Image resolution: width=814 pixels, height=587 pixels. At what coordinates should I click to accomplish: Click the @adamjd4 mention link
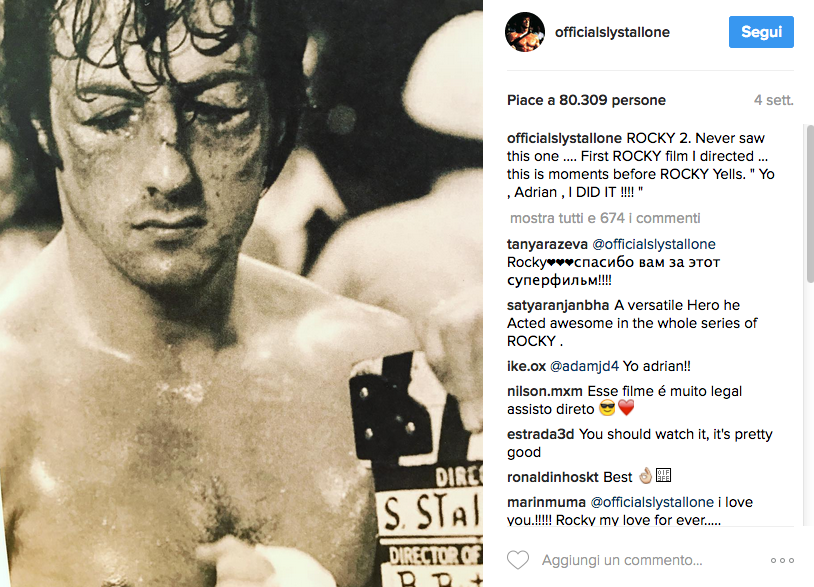click(584, 366)
